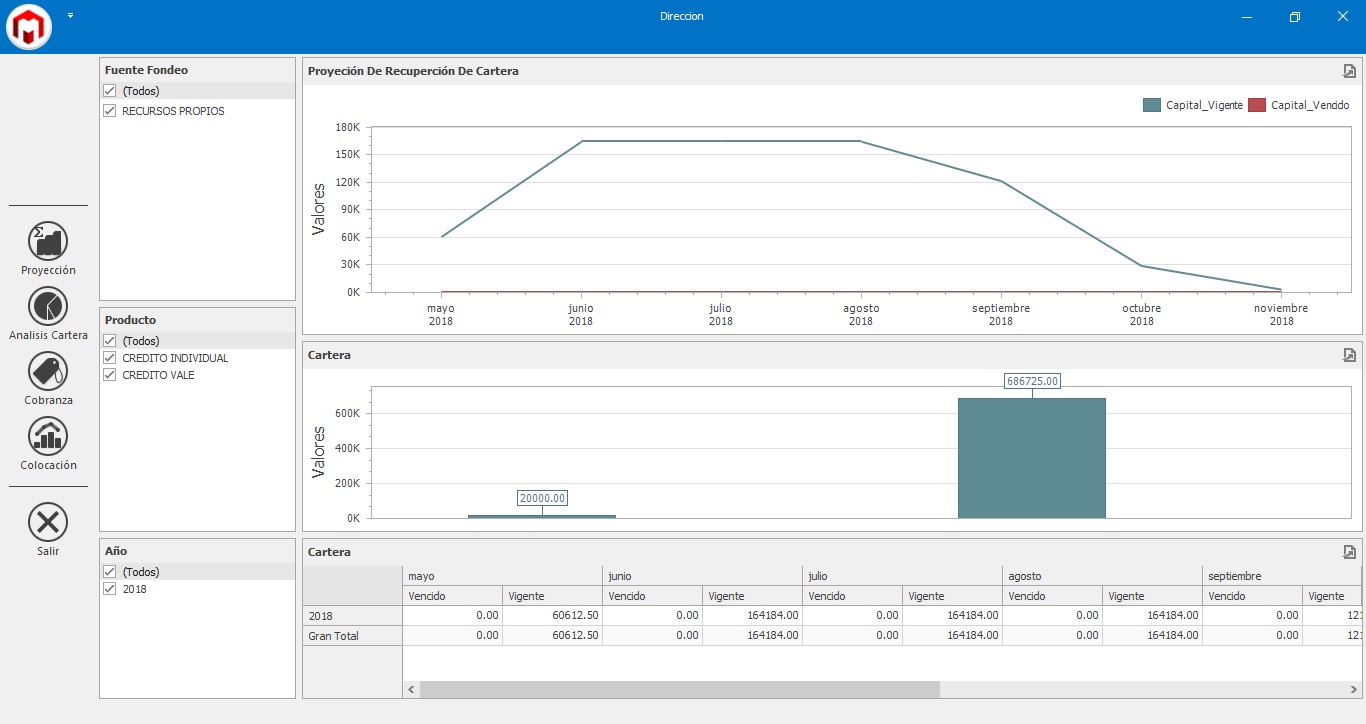
Task: Export the Proyección De Recuperción chart
Action: coord(1349,71)
